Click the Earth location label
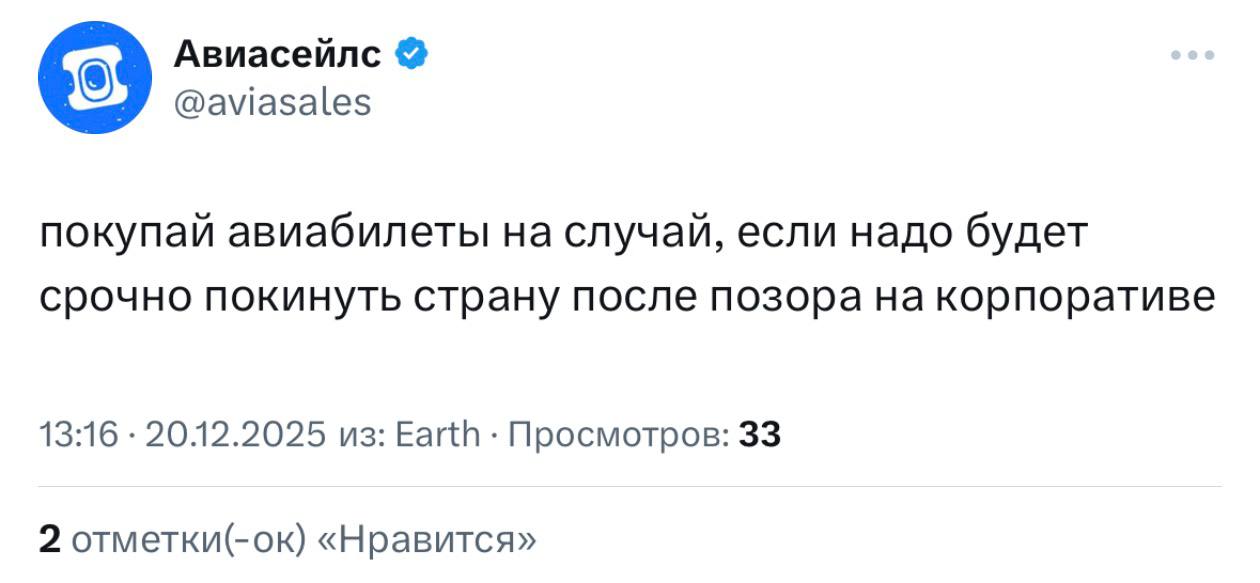 click(x=431, y=434)
